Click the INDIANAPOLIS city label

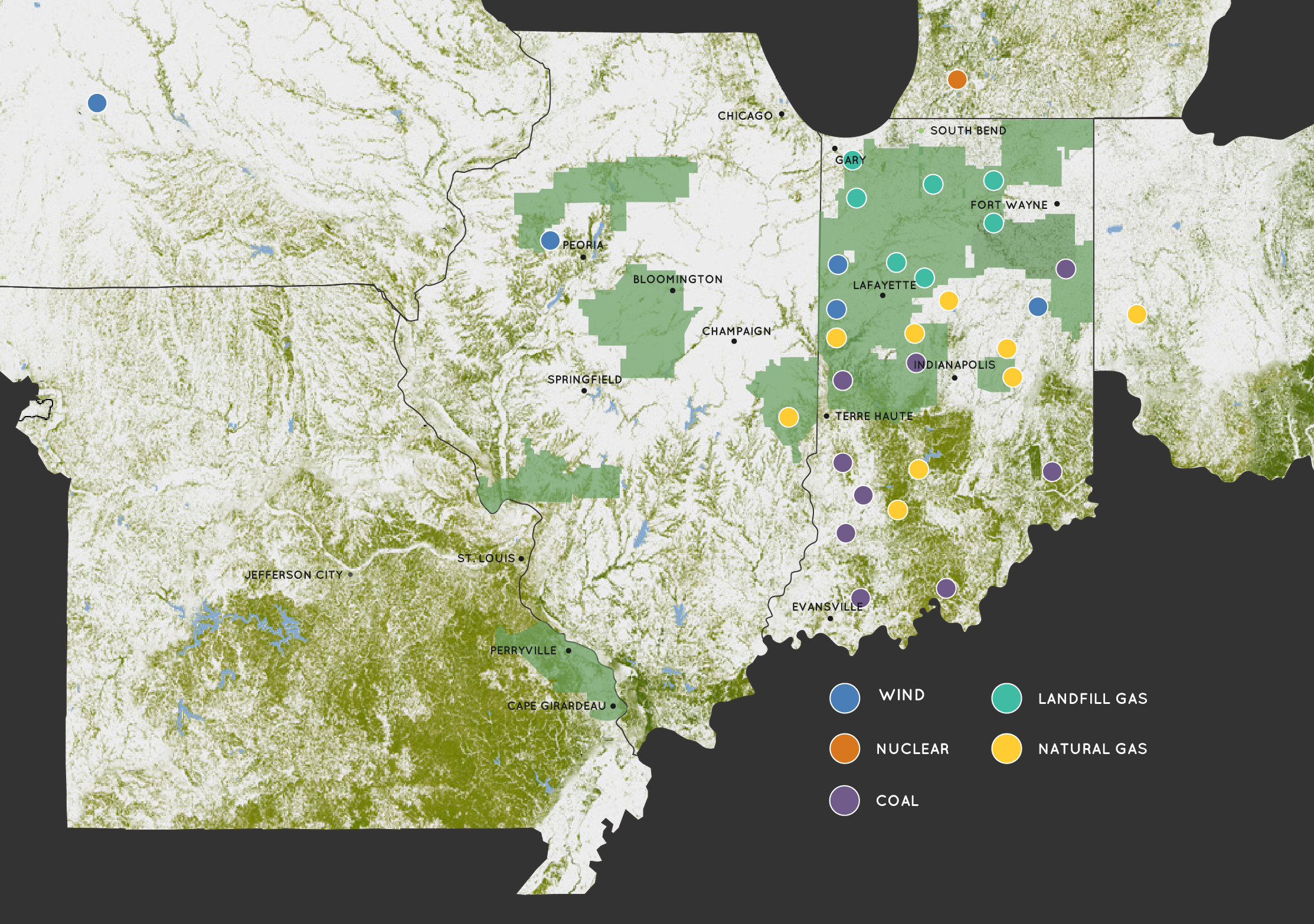pyautogui.click(x=955, y=365)
